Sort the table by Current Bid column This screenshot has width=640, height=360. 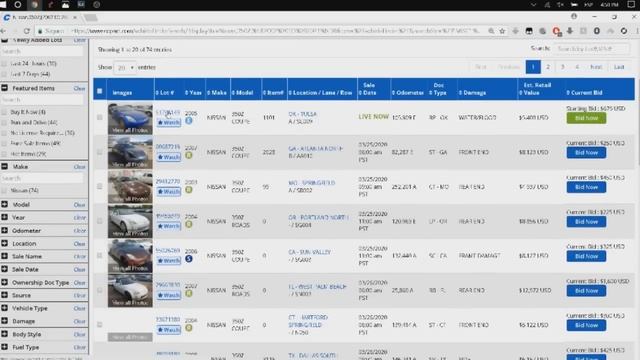click(584, 93)
